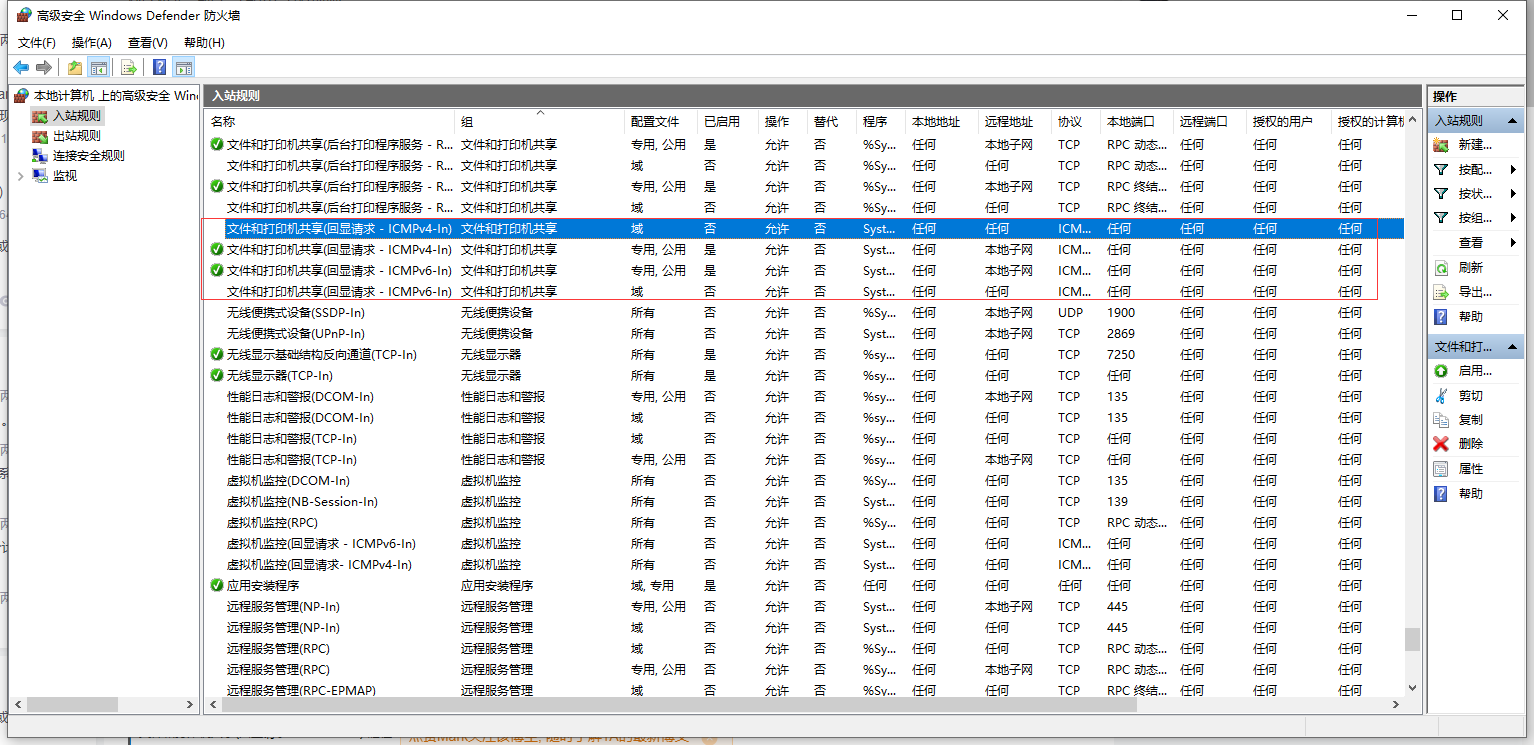Image resolution: width=1534 pixels, height=745 pixels.
Task: Click 导出... export list in the action pane
Action: (x=1475, y=292)
